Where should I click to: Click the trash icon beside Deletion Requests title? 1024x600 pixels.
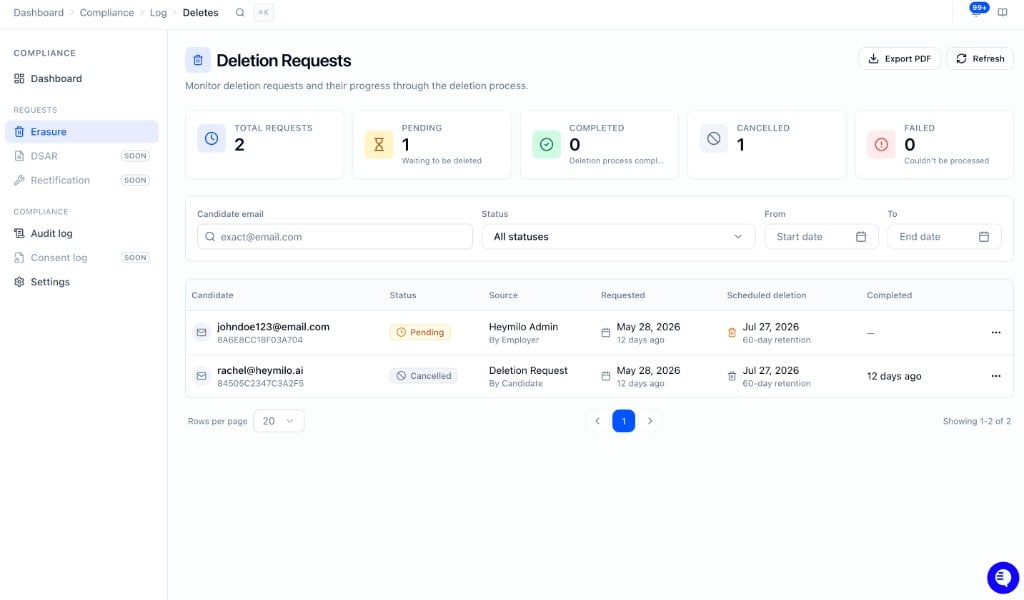click(x=198, y=60)
